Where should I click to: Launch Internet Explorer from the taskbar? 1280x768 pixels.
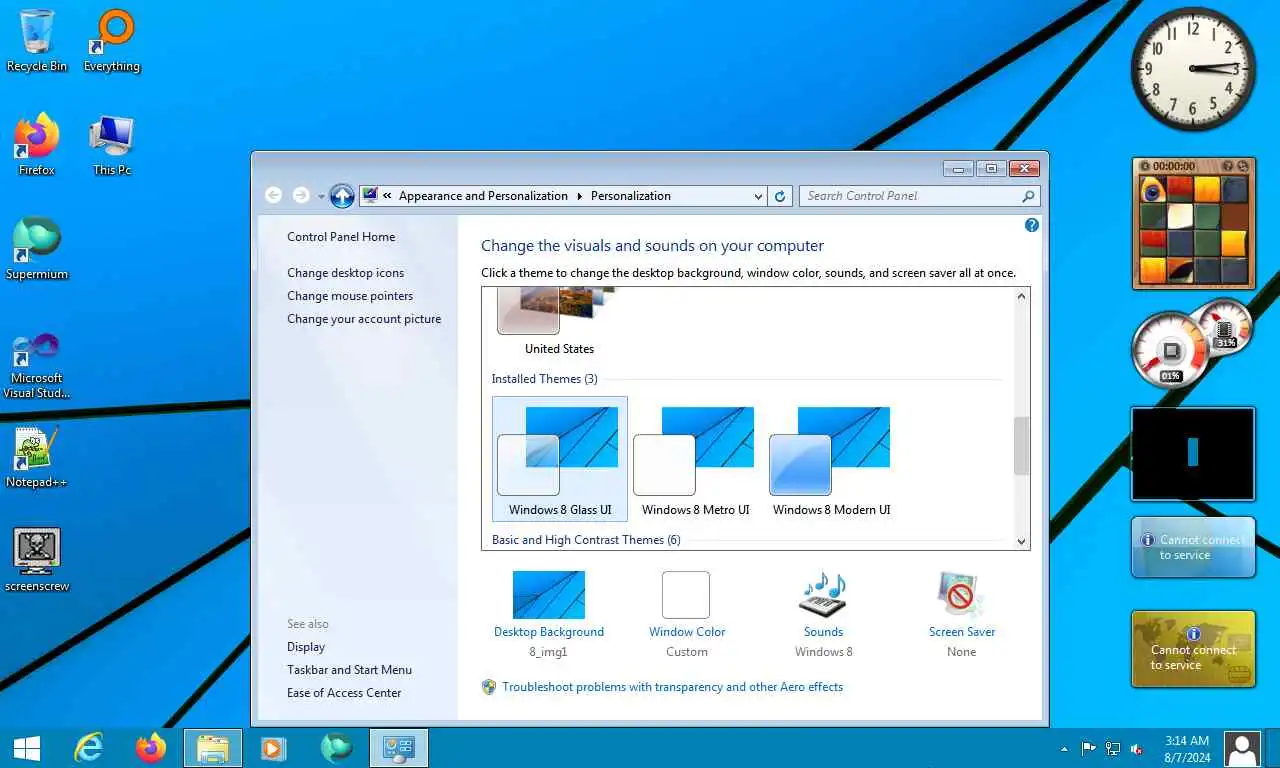89,748
